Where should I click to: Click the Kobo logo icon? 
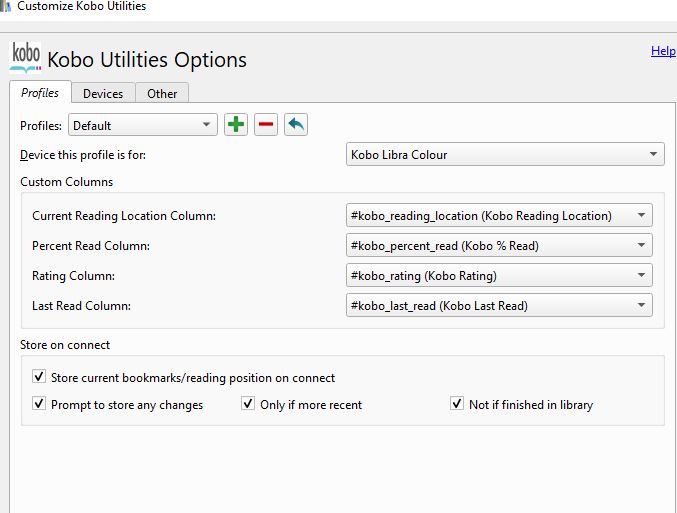[24, 57]
